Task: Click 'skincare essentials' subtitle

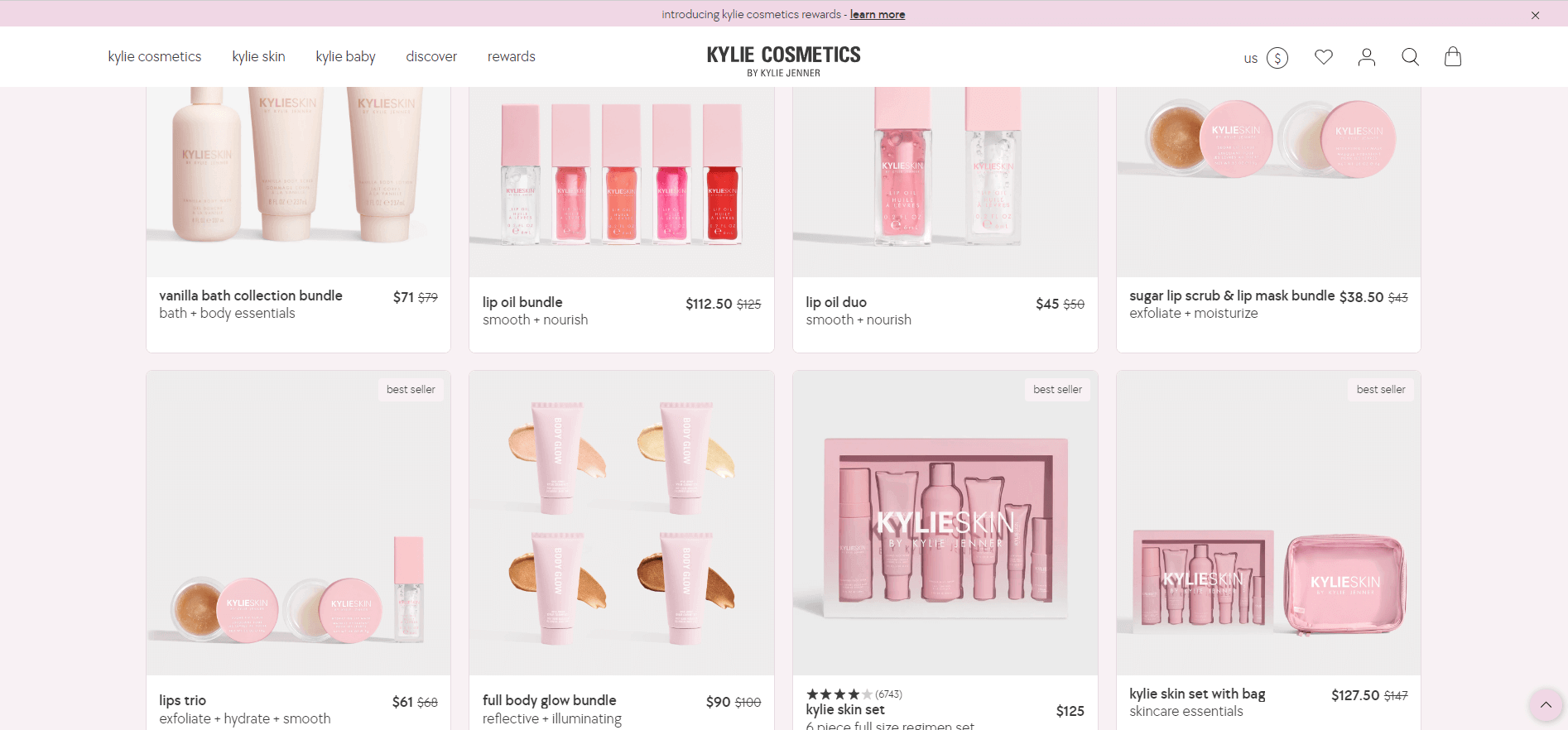Action: pyautogui.click(x=1186, y=711)
